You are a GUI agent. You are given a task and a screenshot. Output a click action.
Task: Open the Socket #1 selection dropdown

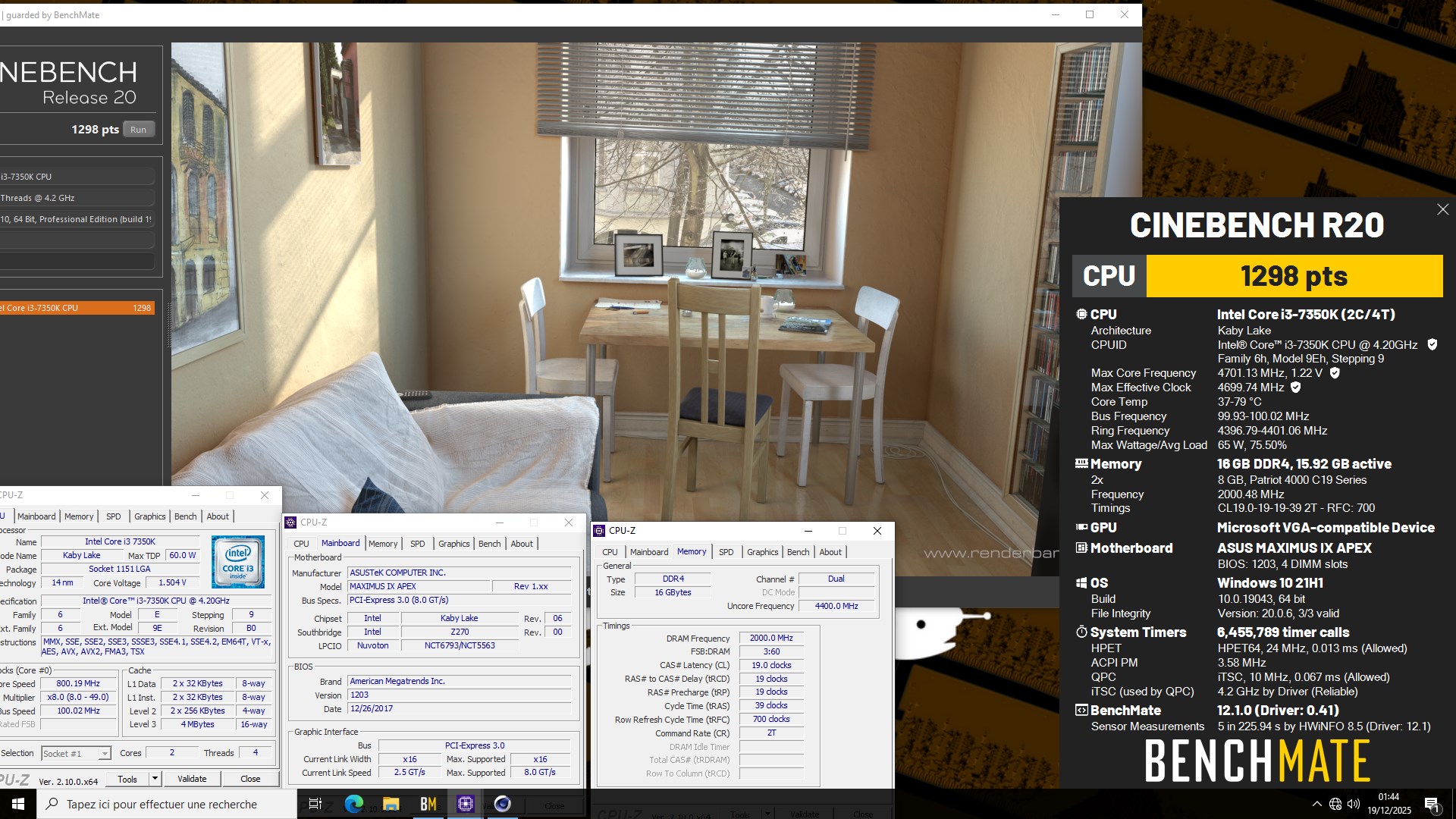click(105, 753)
